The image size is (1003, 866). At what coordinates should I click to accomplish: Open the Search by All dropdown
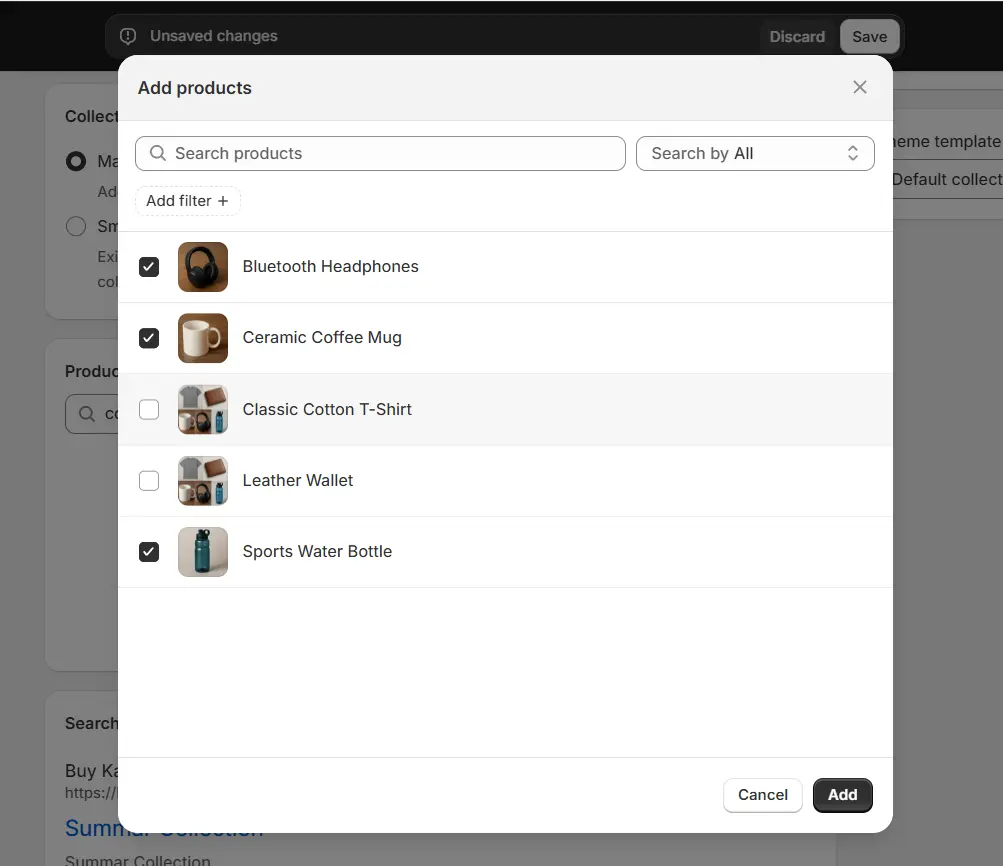point(755,153)
